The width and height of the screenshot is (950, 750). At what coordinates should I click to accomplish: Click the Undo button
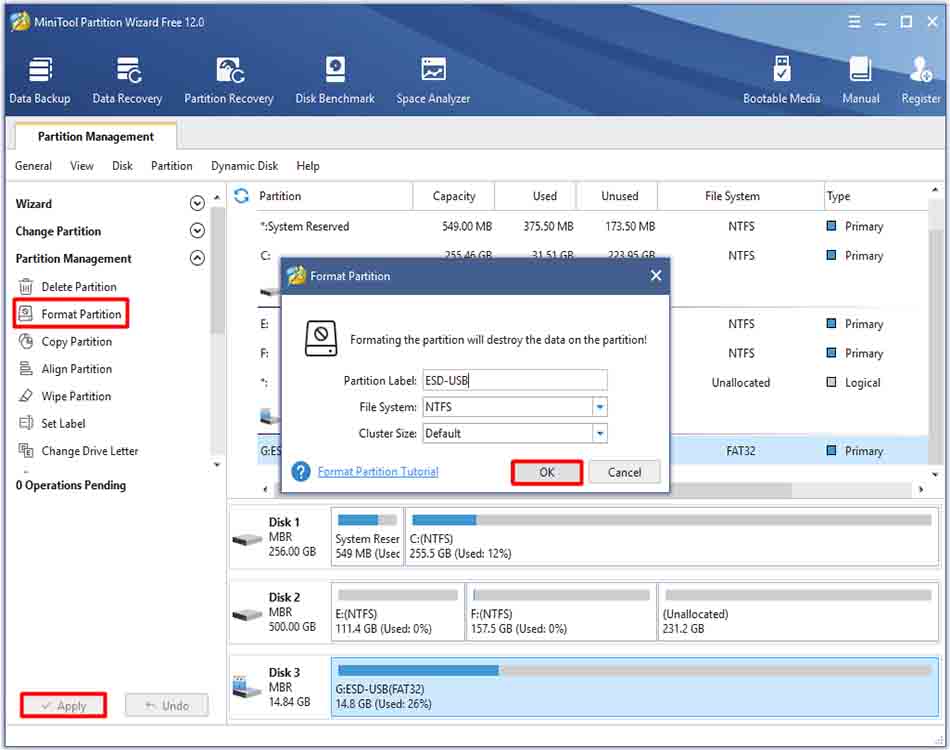pyautogui.click(x=167, y=705)
